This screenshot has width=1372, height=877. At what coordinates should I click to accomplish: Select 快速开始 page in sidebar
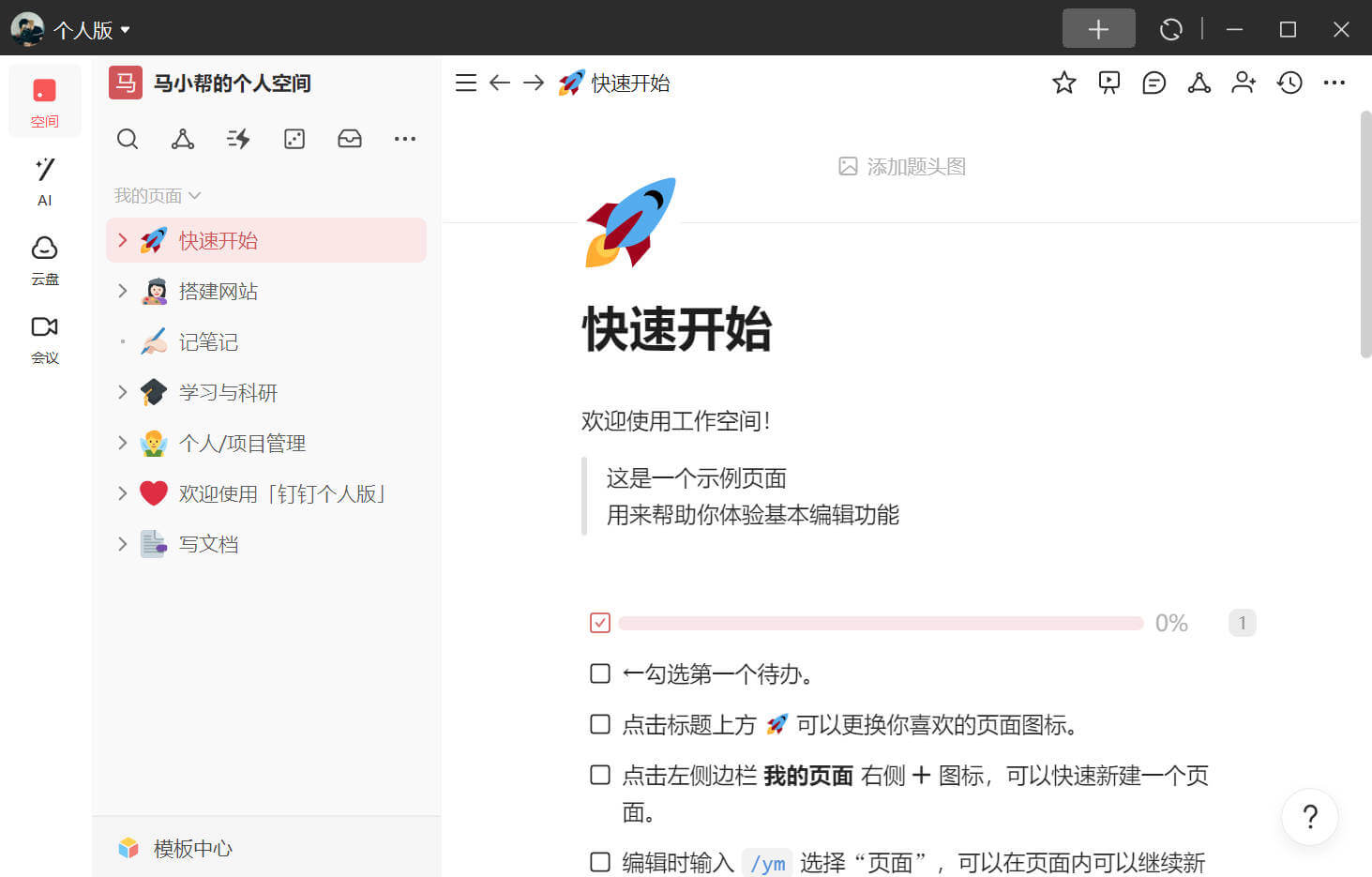pos(266,240)
